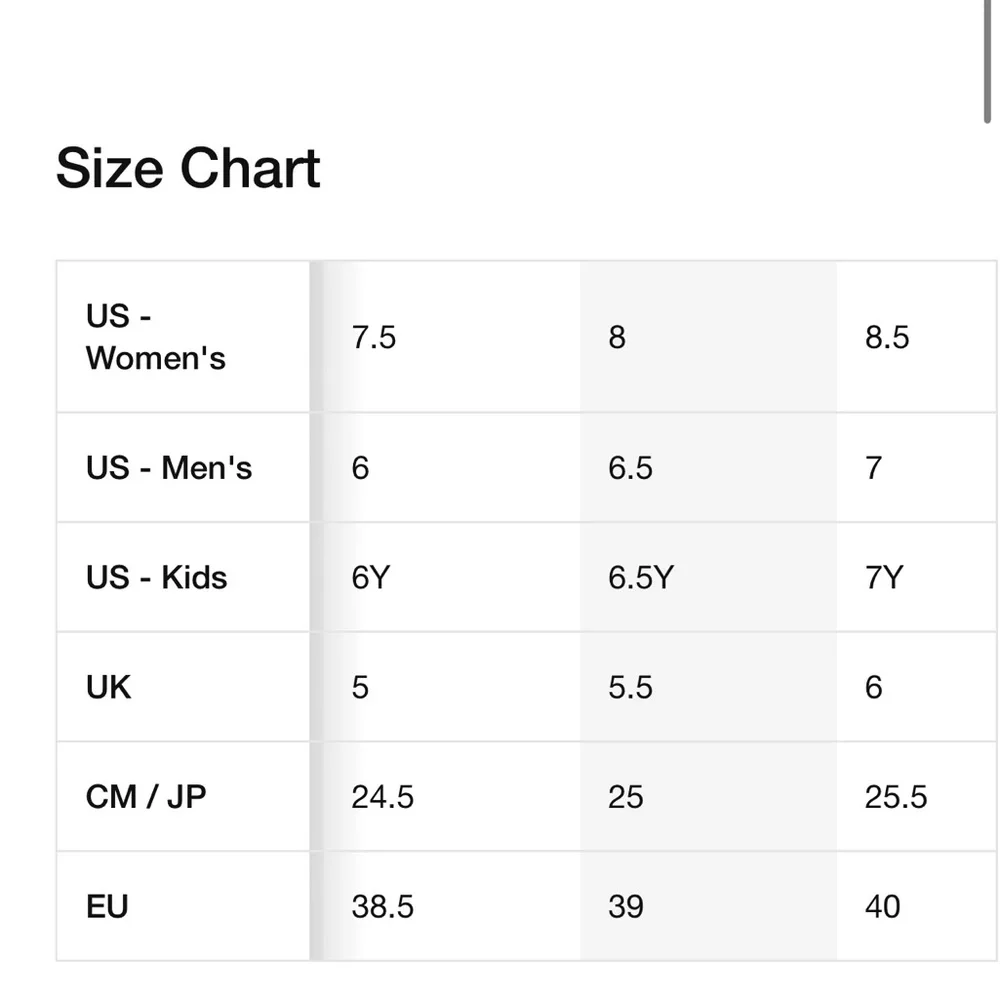The image size is (1000, 1000).
Task: Select the CM / JP row label
Action: [146, 797]
